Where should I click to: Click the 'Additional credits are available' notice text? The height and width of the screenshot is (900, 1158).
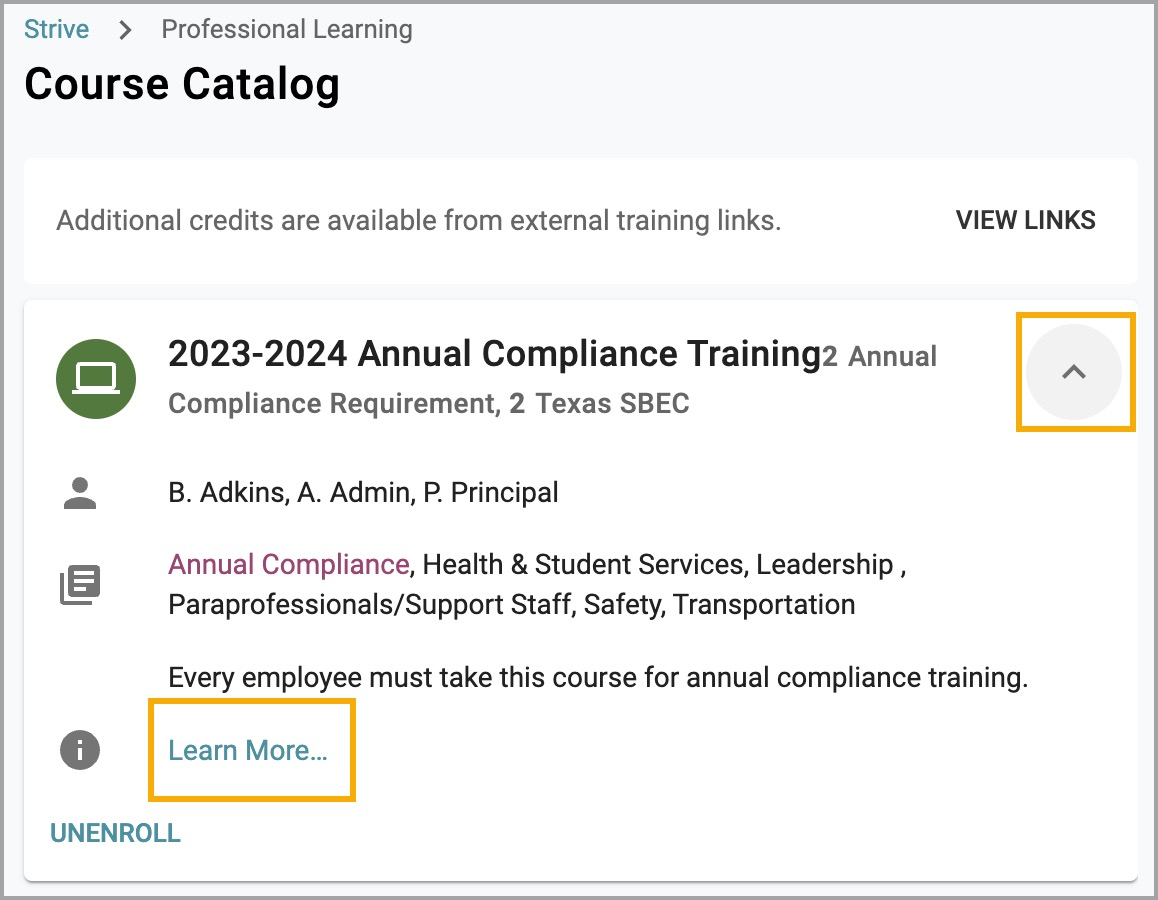pos(418,221)
